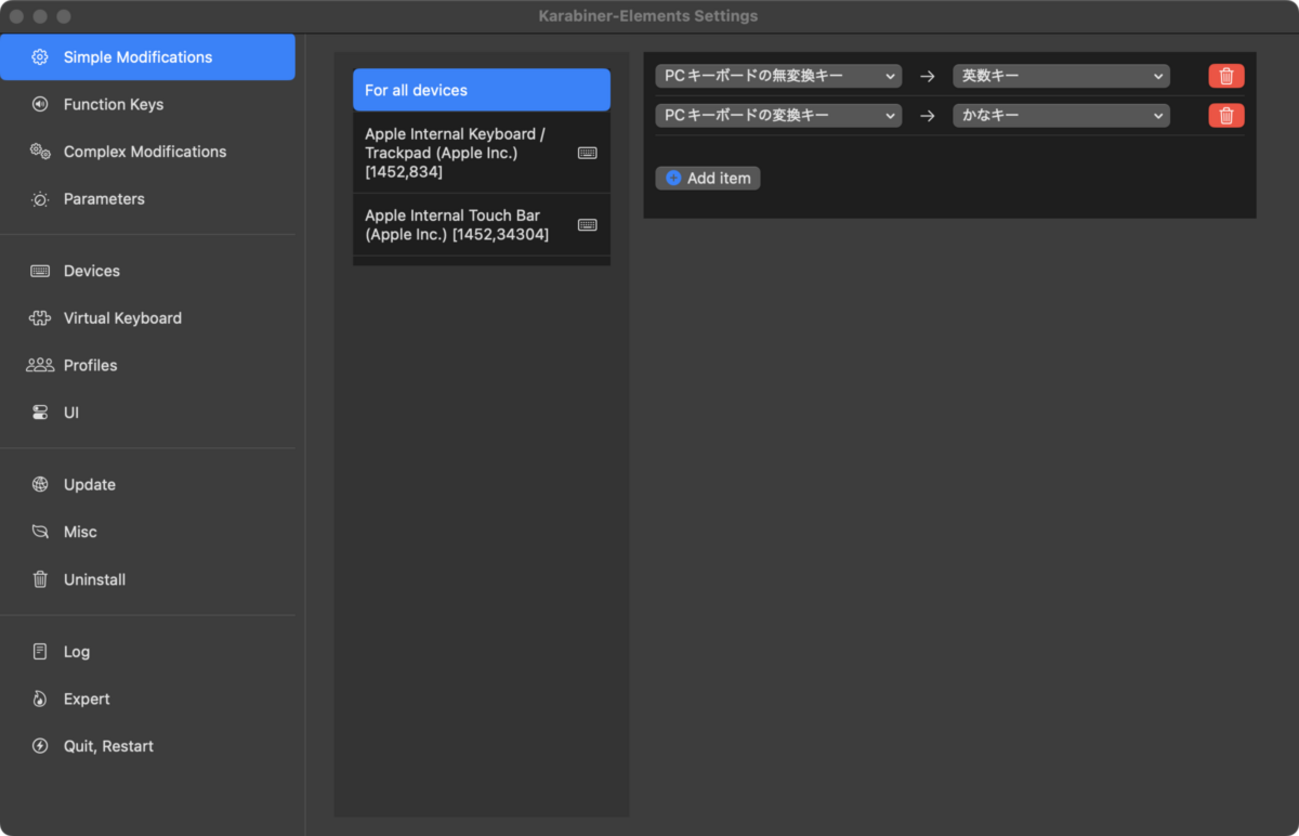Open the Quit, Restart section
The width and height of the screenshot is (1299, 836).
click(x=148, y=746)
